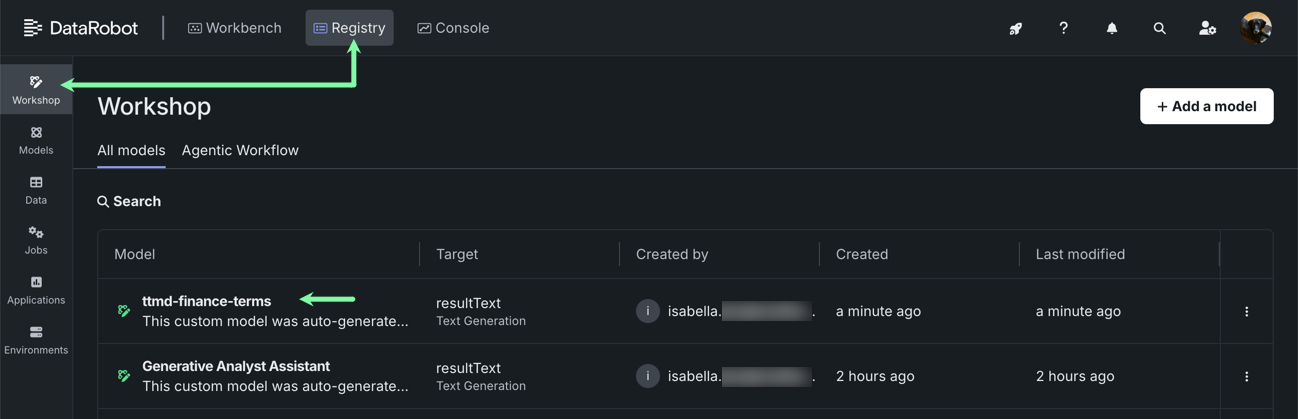Click the Add a model button
1298x419 pixels.
coord(1206,106)
